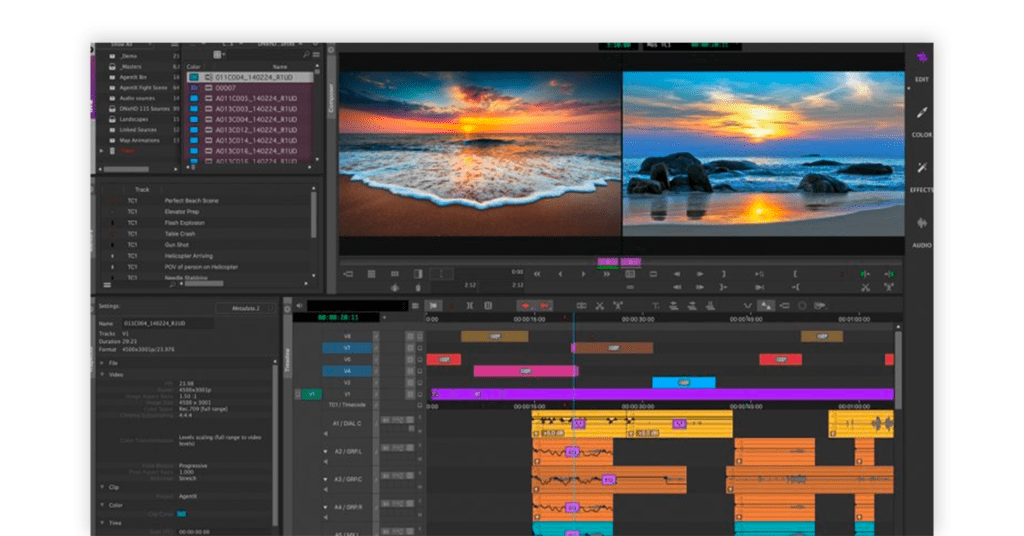This screenshot has width=1024, height=536.
Task: Toggle the green V1 source track patch
Action: [x=312, y=394]
